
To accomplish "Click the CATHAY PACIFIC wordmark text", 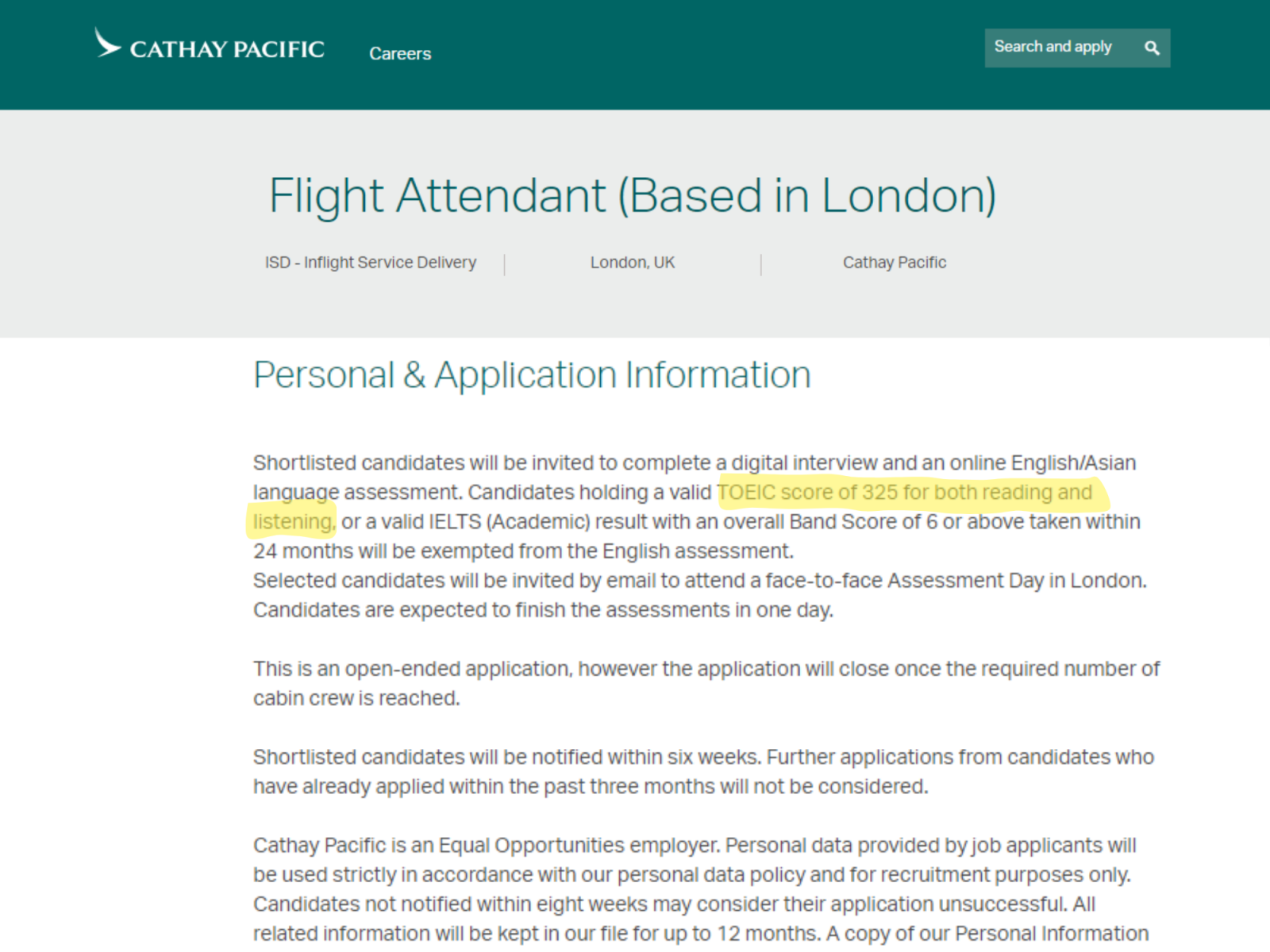I will [x=227, y=50].
